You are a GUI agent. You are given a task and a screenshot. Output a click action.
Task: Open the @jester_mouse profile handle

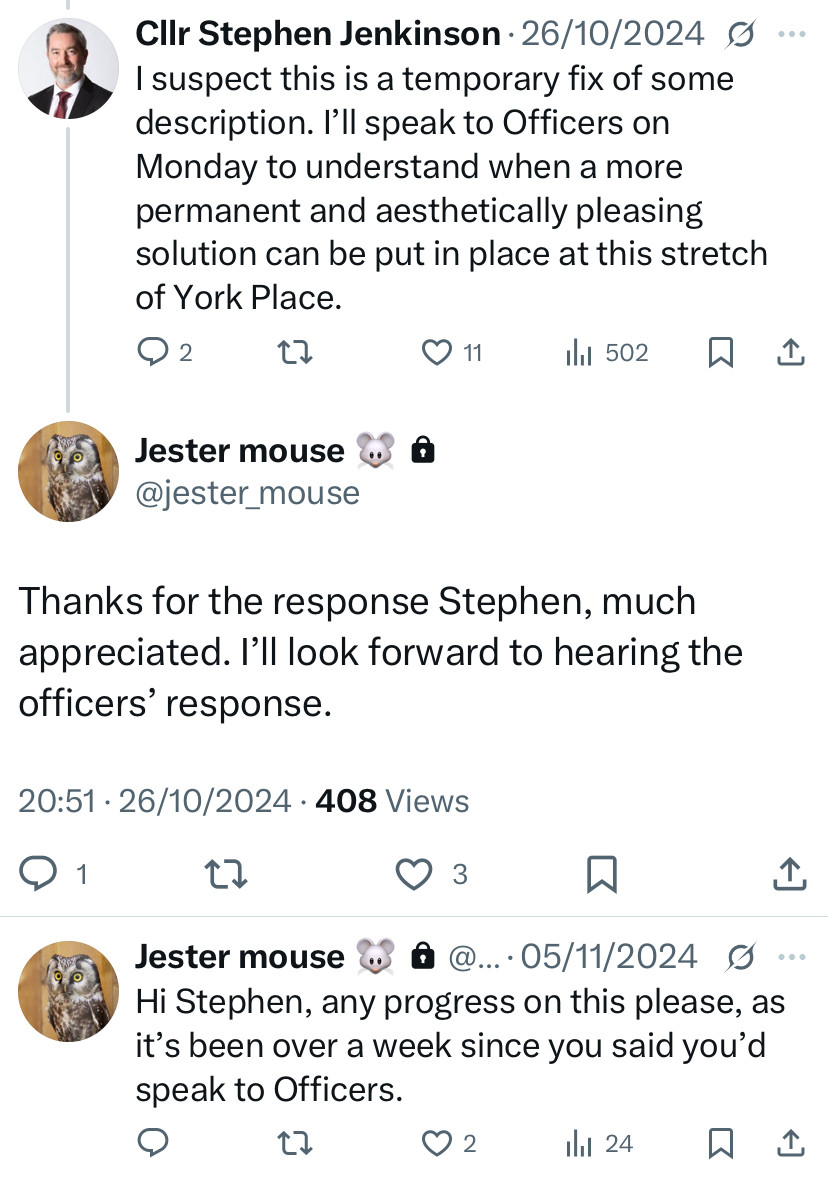point(247,494)
